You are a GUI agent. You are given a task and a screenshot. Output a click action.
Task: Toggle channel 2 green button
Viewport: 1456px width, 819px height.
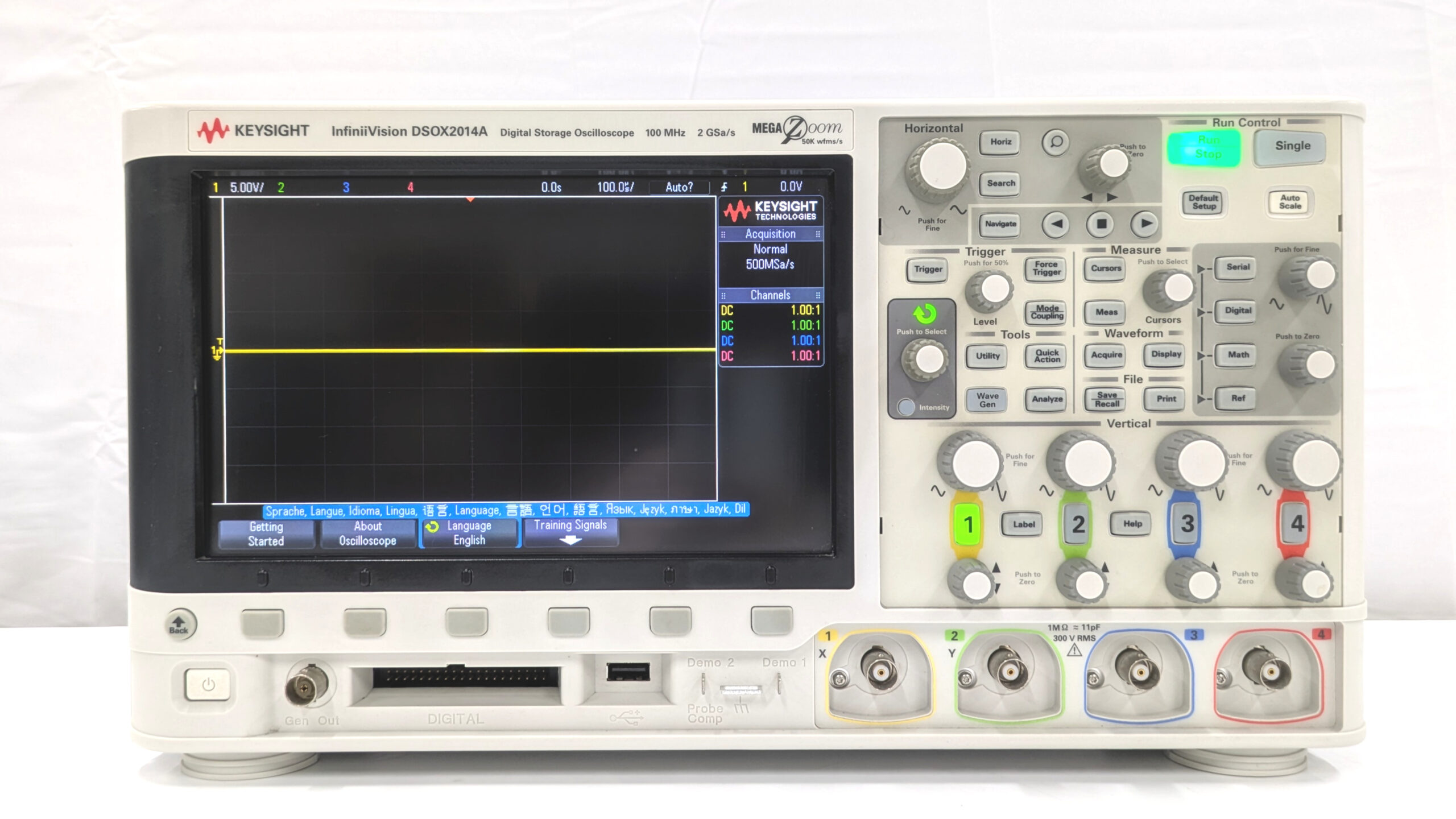tap(1077, 524)
